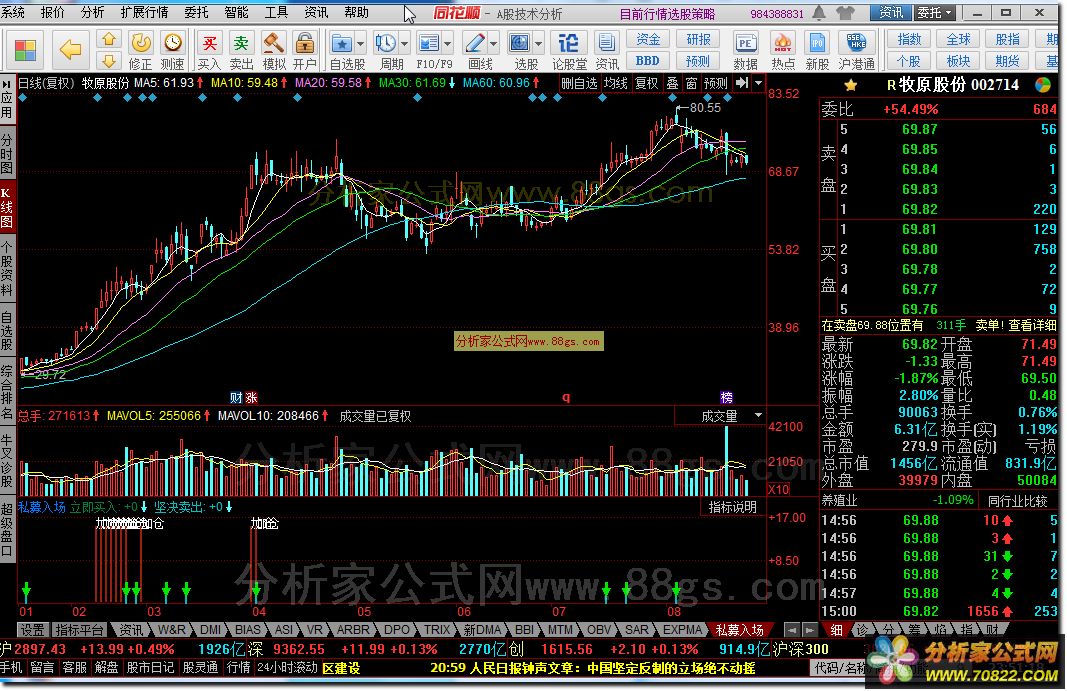The height and width of the screenshot is (691, 1067).
Task: Toggle 窗 multi-window mode
Action: click(691, 83)
